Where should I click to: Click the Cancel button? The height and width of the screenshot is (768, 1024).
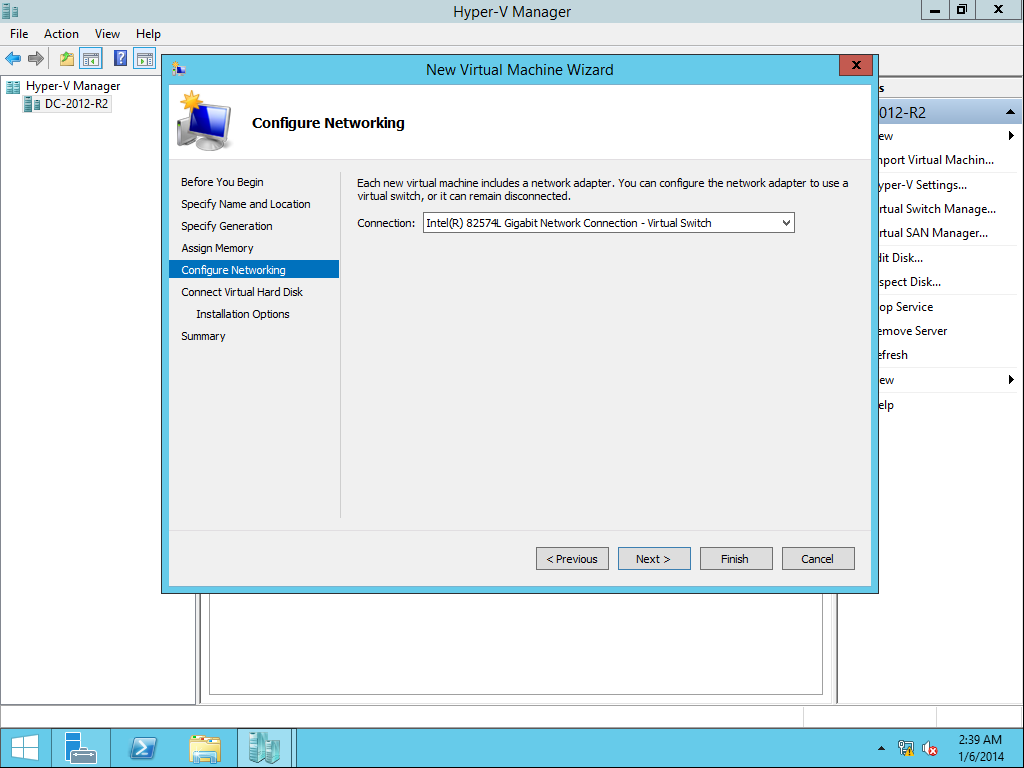tap(818, 559)
